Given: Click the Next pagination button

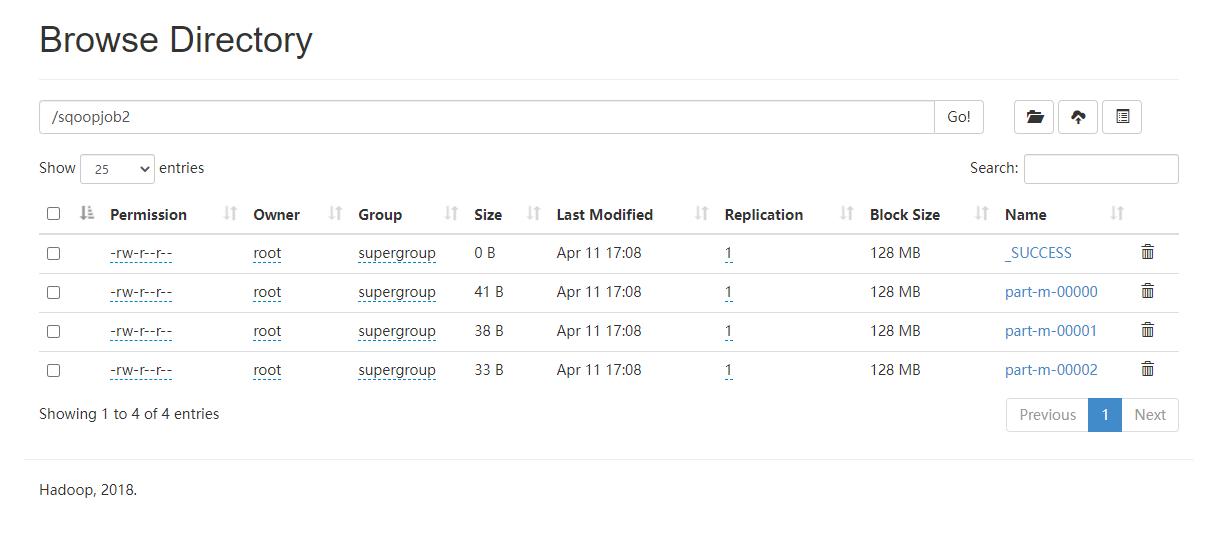Looking at the screenshot, I should (1149, 415).
